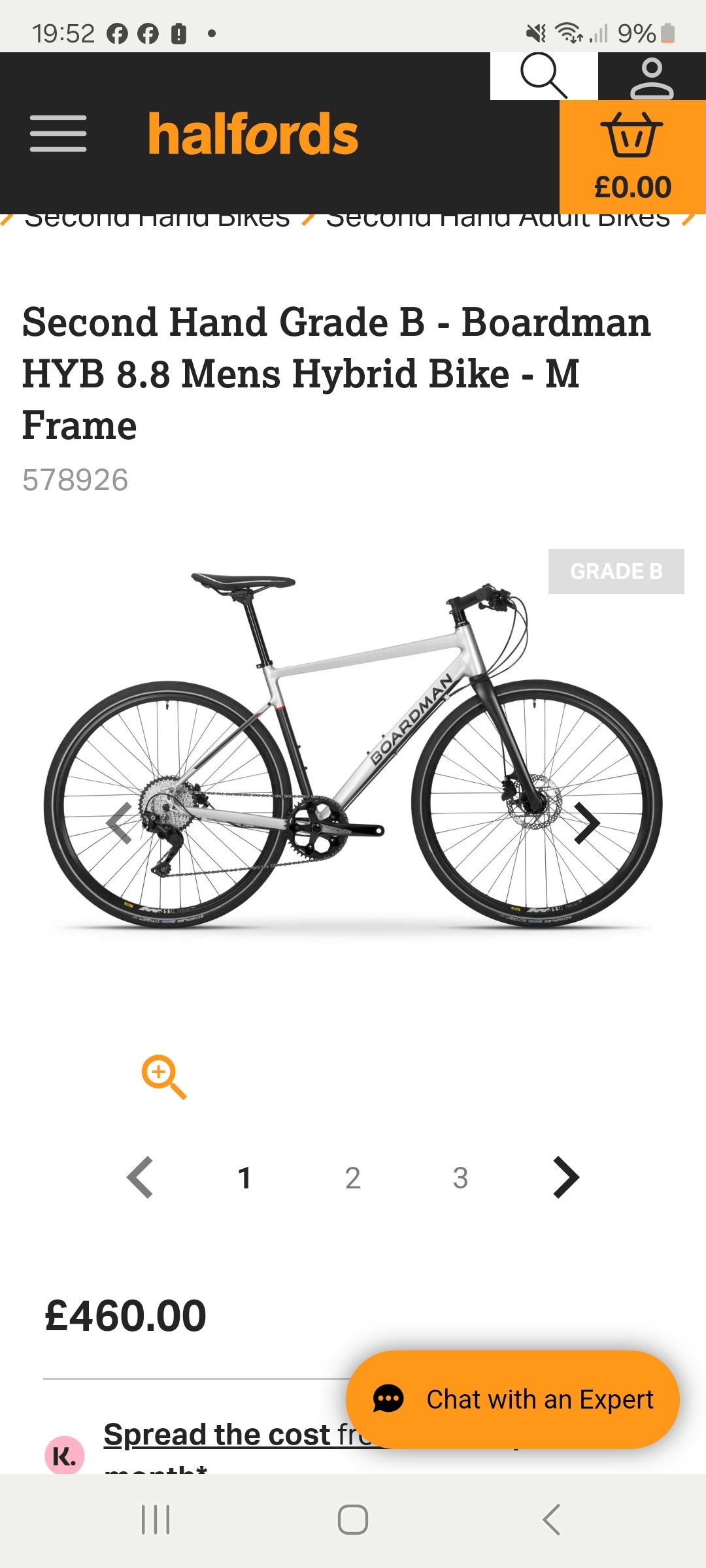Open the hamburger navigation menu
This screenshot has width=706, height=1568.
(58, 134)
